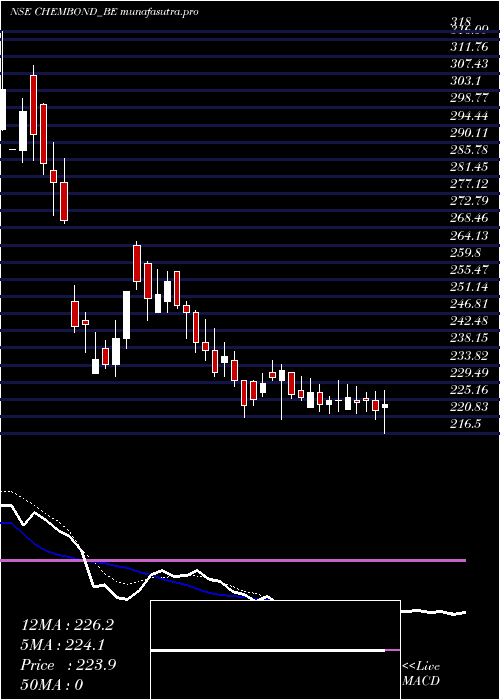Click the 285.78 price axis label
Screen dimensions: 500x700
click(469, 150)
